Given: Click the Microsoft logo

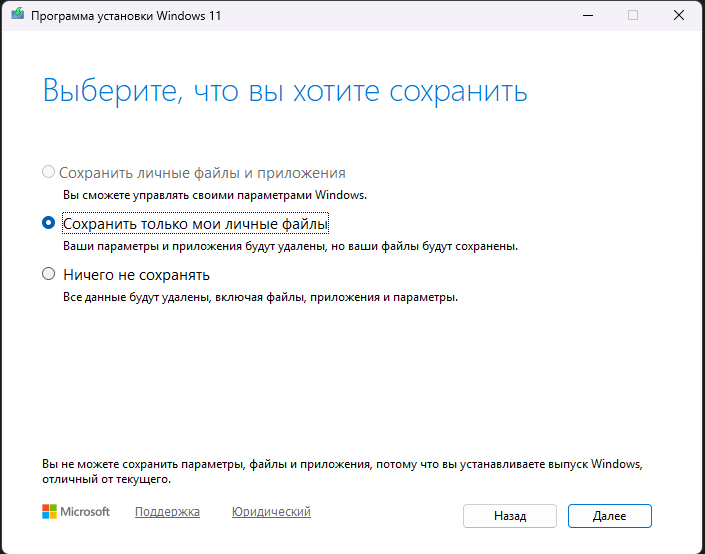Looking at the screenshot, I should pyautogui.click(x=76, y=511).
